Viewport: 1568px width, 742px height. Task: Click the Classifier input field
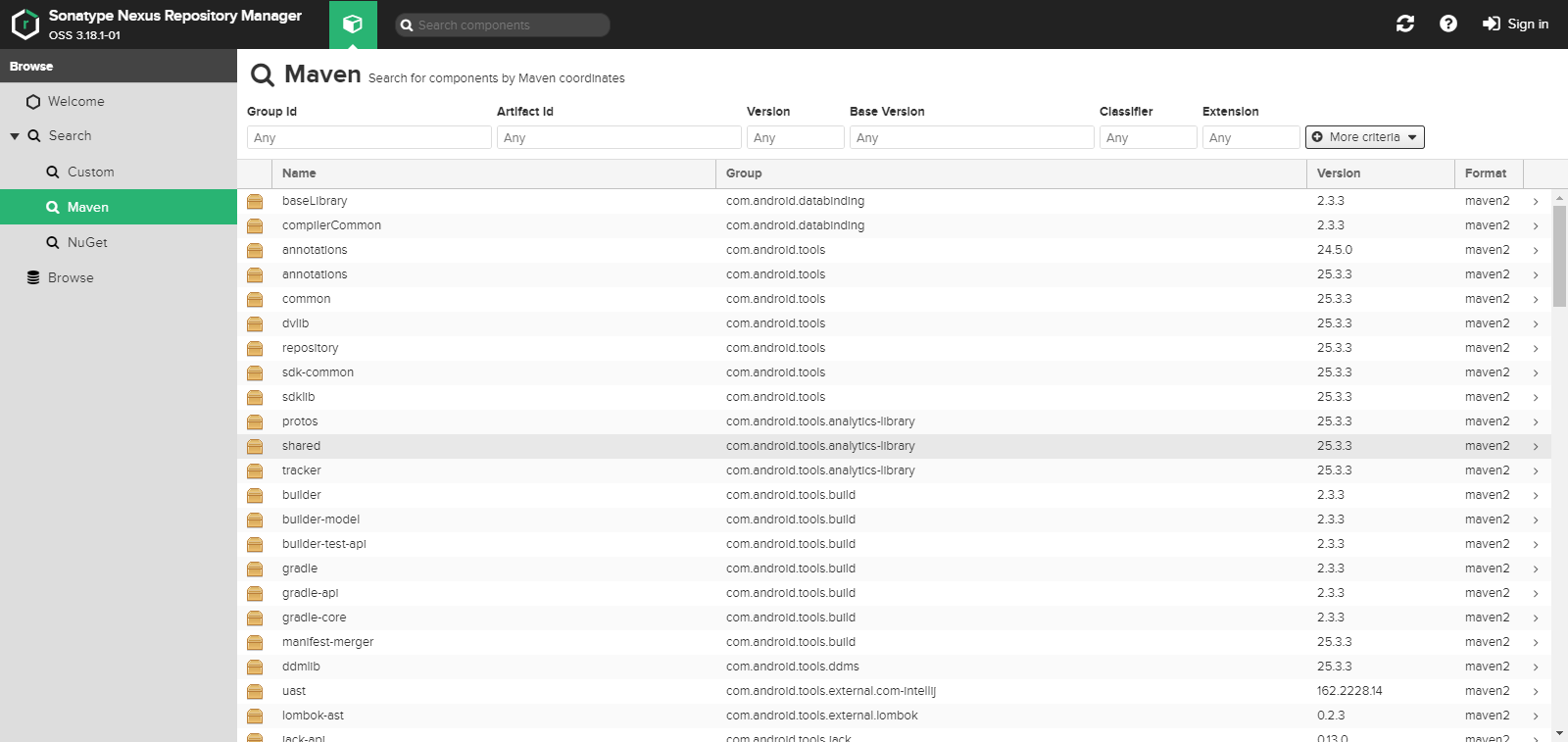(x=1149, y=137)
